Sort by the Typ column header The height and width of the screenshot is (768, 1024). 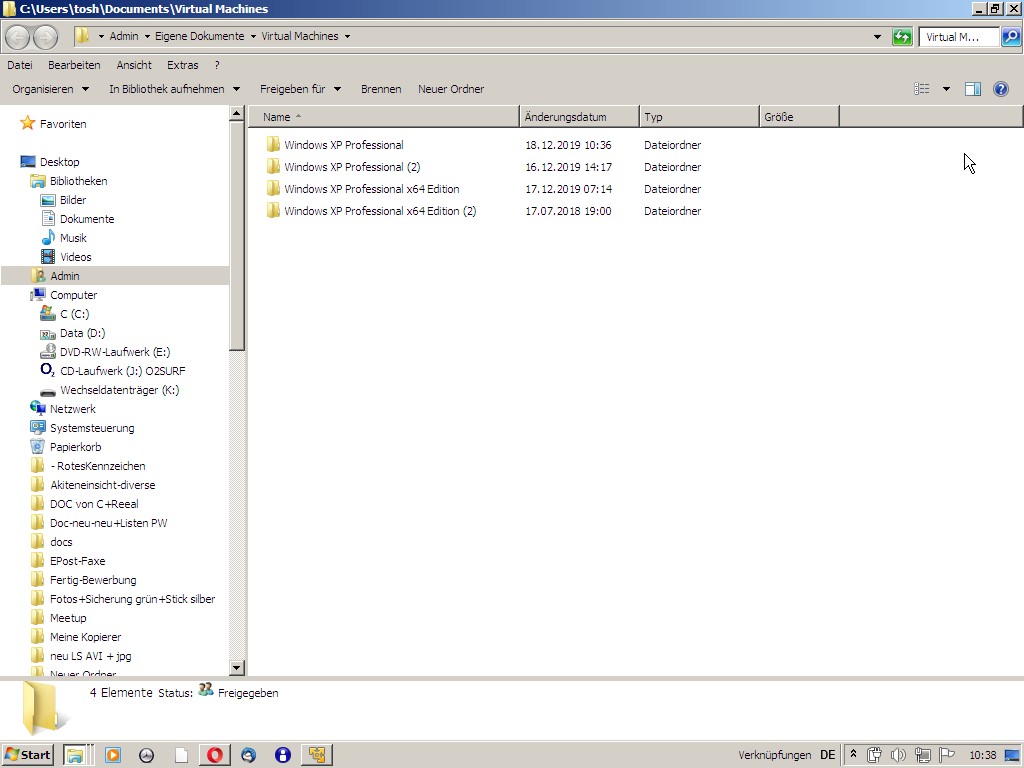(699, 117)
